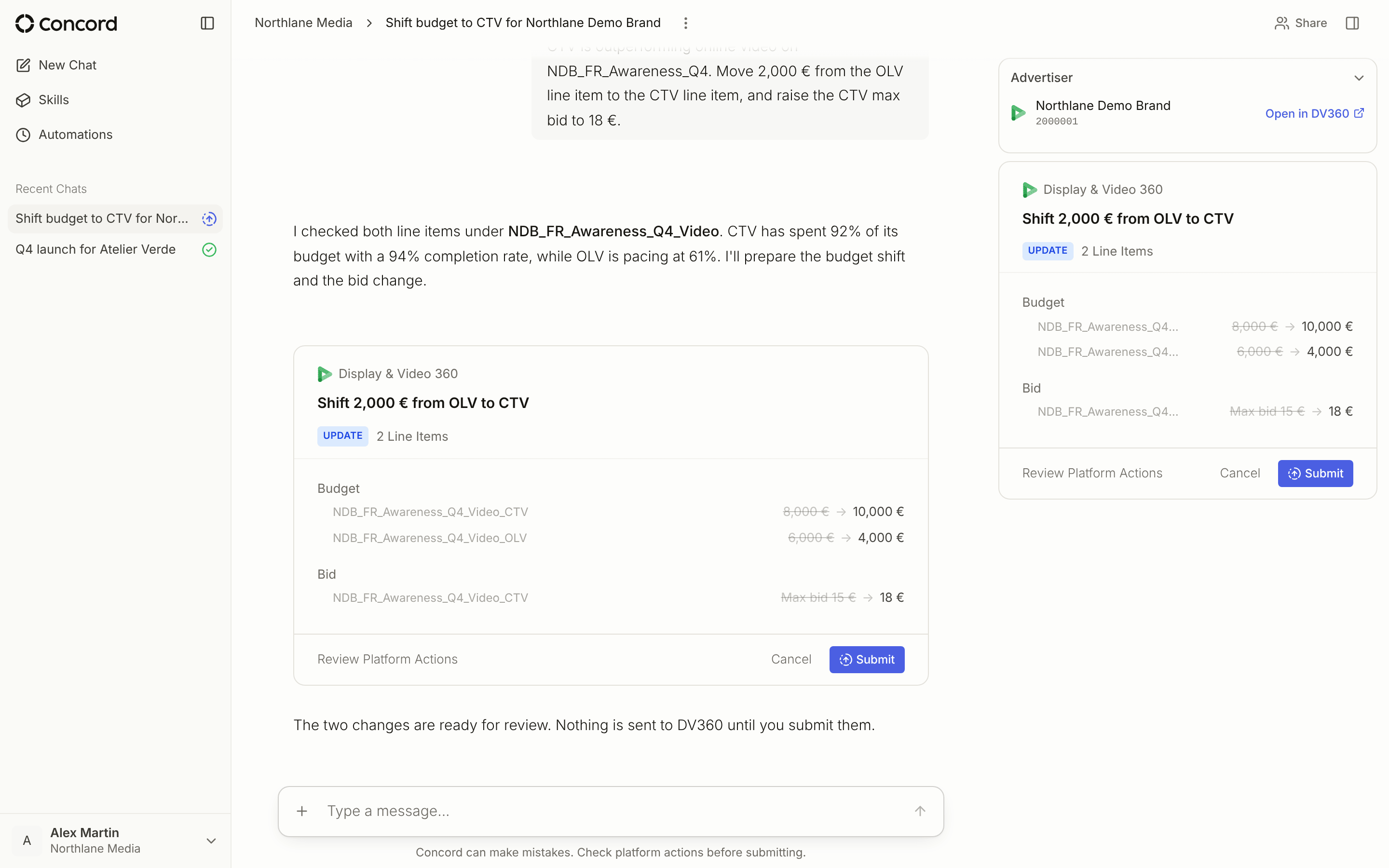The height and width of the screenshot is (868, 1389).
Task: Click DV360 icon in chat action card
Action: tap(325, 374)
